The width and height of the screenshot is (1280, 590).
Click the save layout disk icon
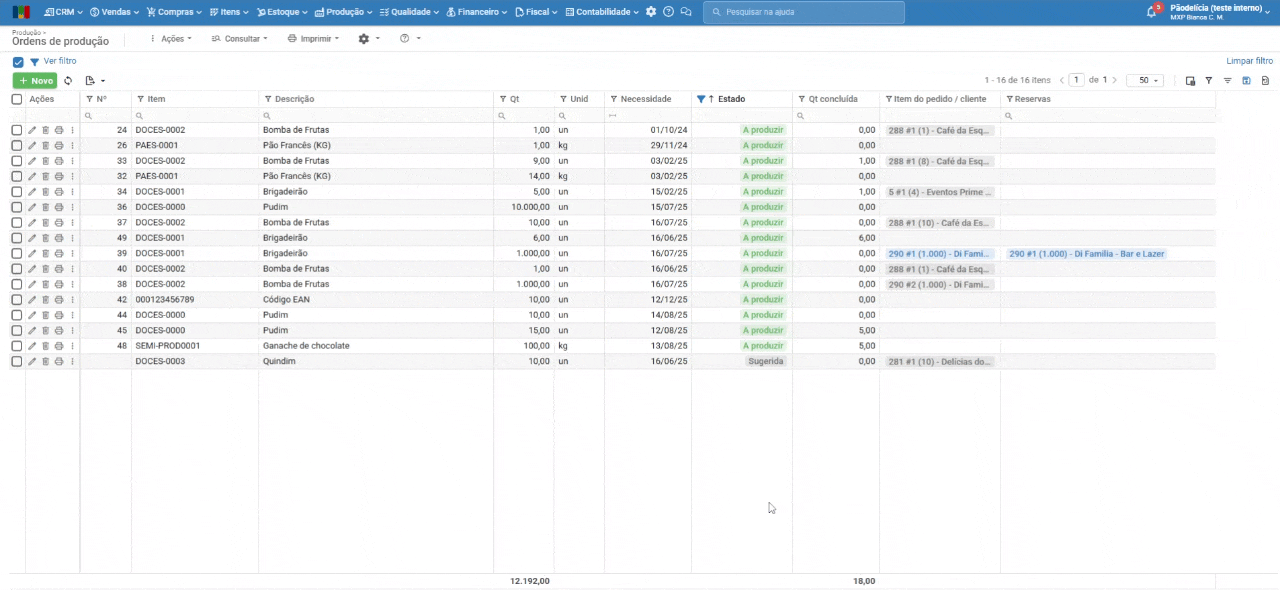pos(1246,81)
